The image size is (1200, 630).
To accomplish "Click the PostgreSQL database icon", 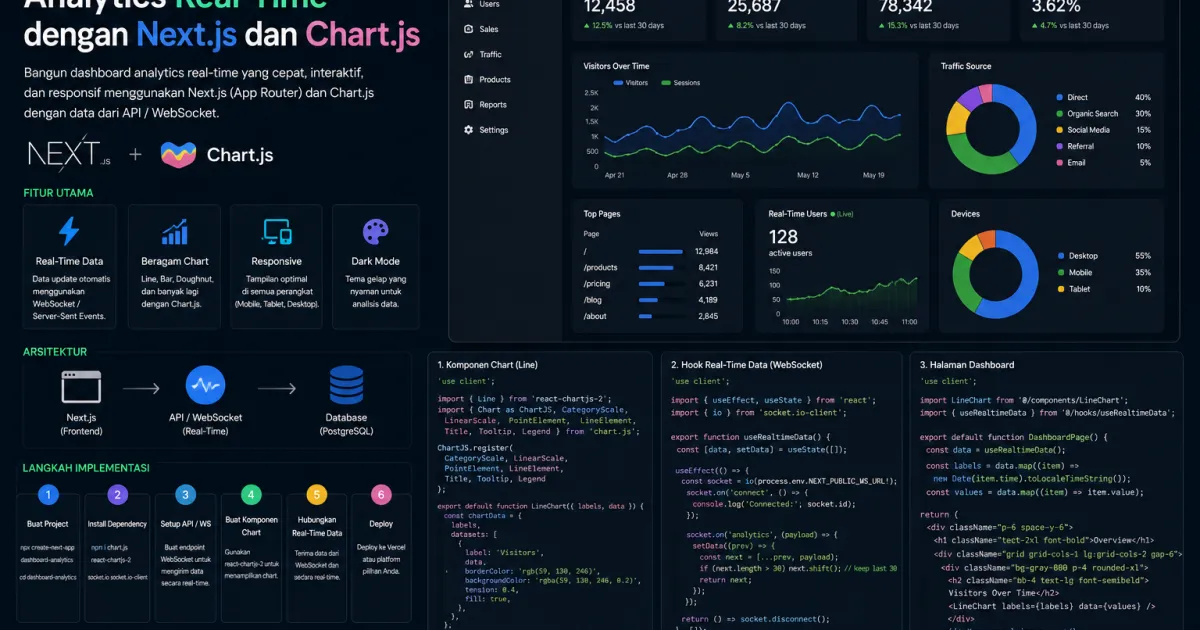I will click(x=346, y=385).
